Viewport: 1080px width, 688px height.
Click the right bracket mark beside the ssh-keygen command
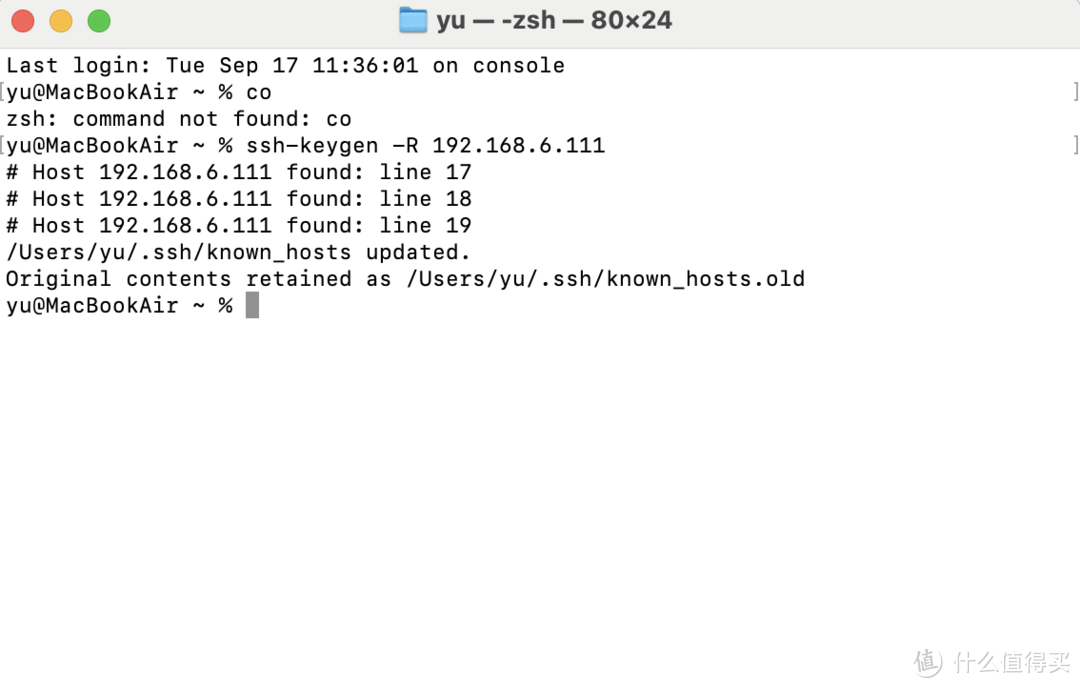point(1076,145)
